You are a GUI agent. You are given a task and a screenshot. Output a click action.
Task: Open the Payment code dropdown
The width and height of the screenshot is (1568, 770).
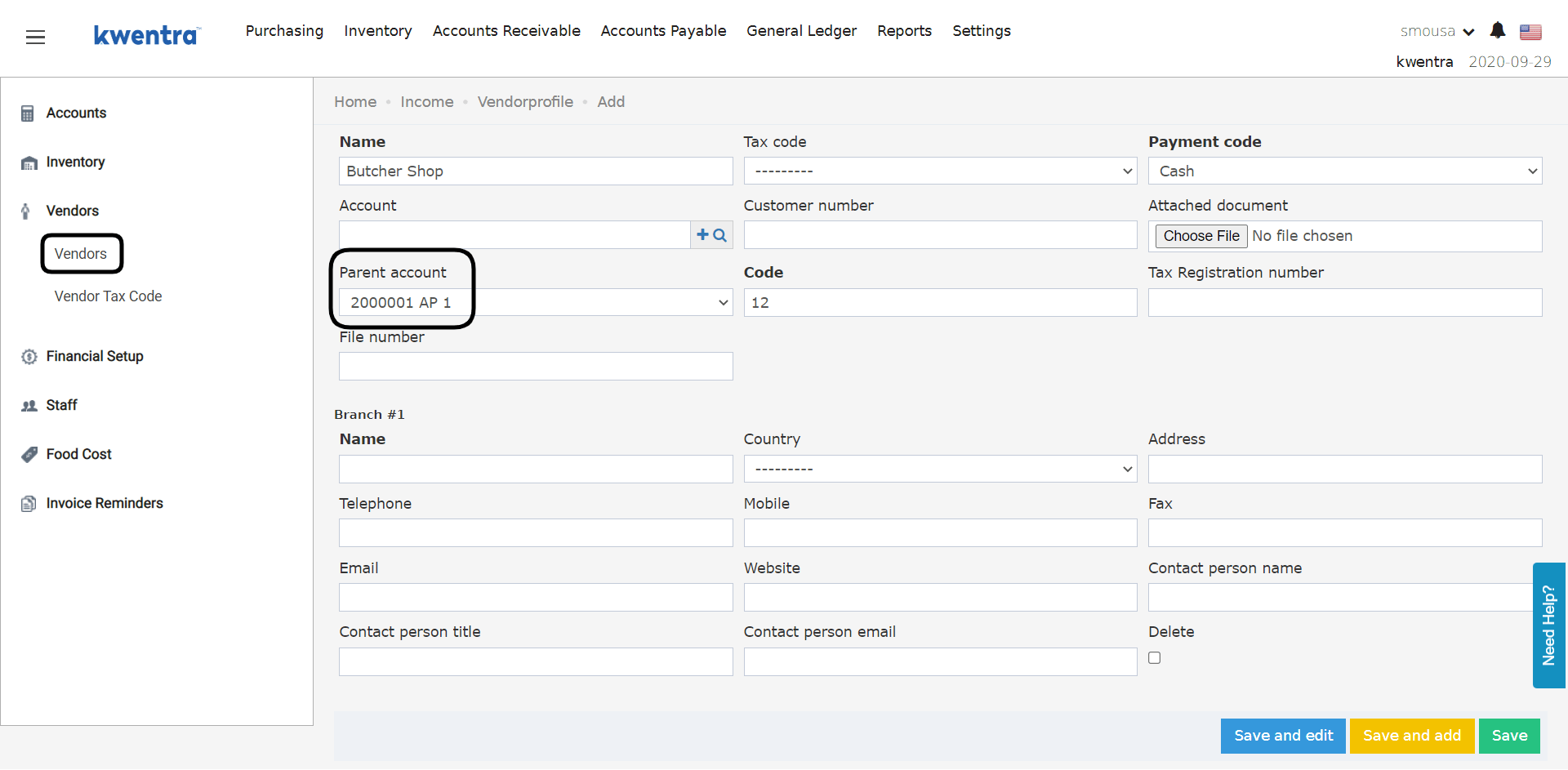click(1345, 171)
